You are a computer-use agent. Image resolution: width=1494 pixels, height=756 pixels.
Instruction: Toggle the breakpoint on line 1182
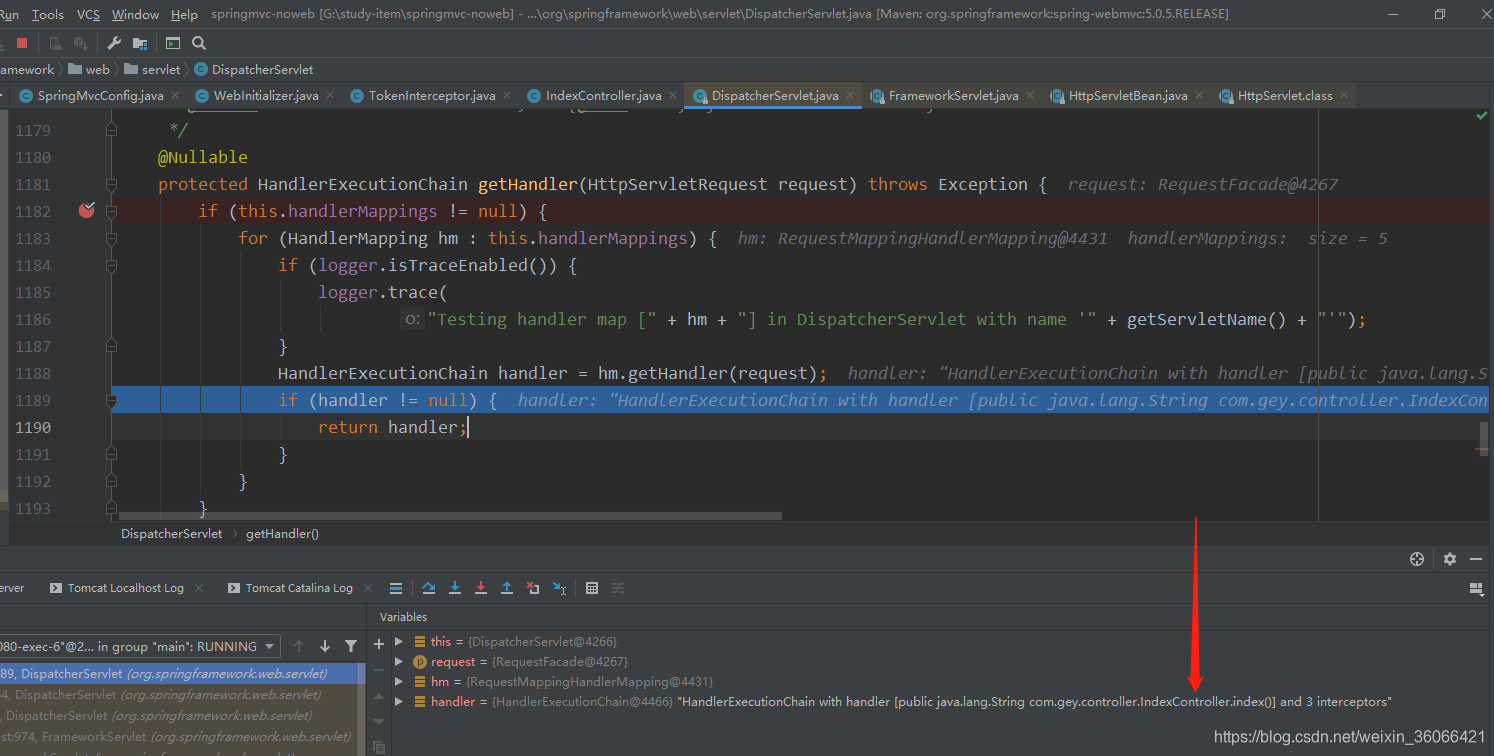click(x=87, y=210)
